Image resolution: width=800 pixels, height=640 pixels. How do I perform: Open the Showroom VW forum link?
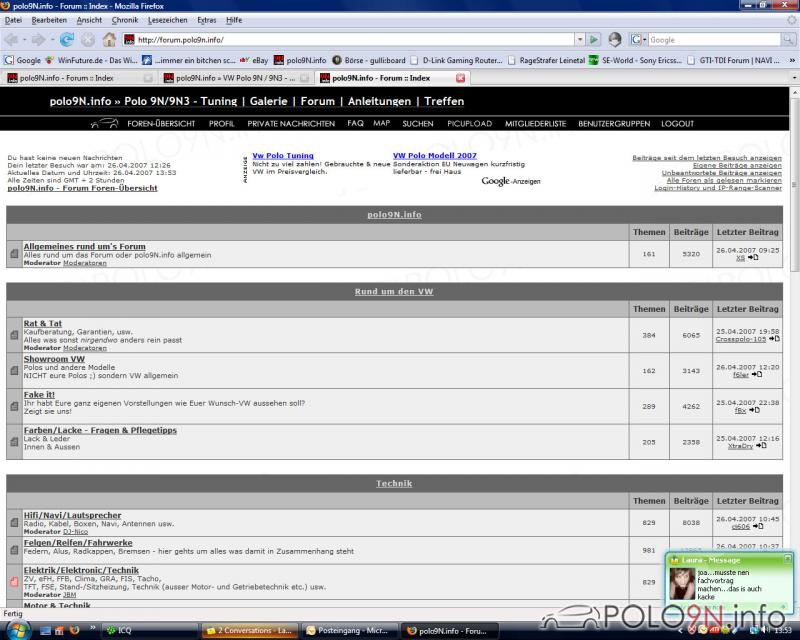(x=54, y=359)
